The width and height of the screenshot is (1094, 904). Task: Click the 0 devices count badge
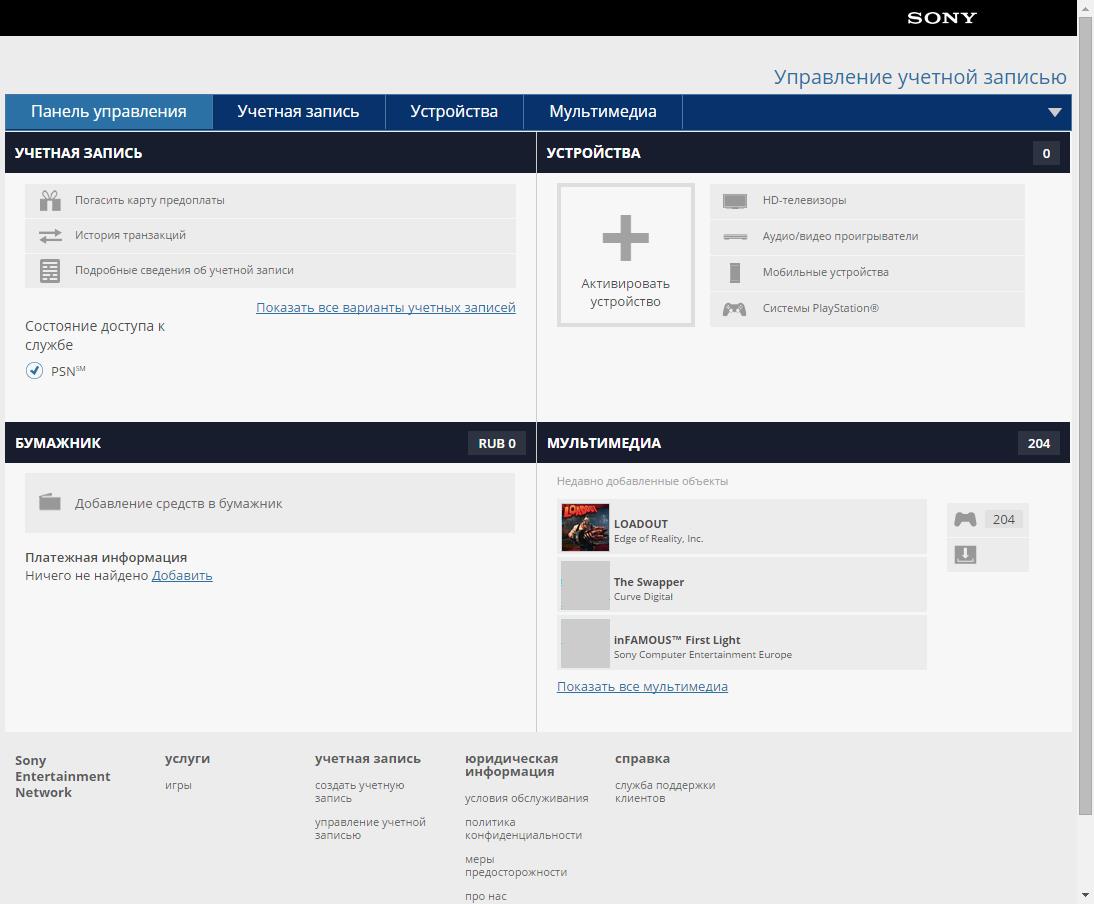coord(1046,153)
